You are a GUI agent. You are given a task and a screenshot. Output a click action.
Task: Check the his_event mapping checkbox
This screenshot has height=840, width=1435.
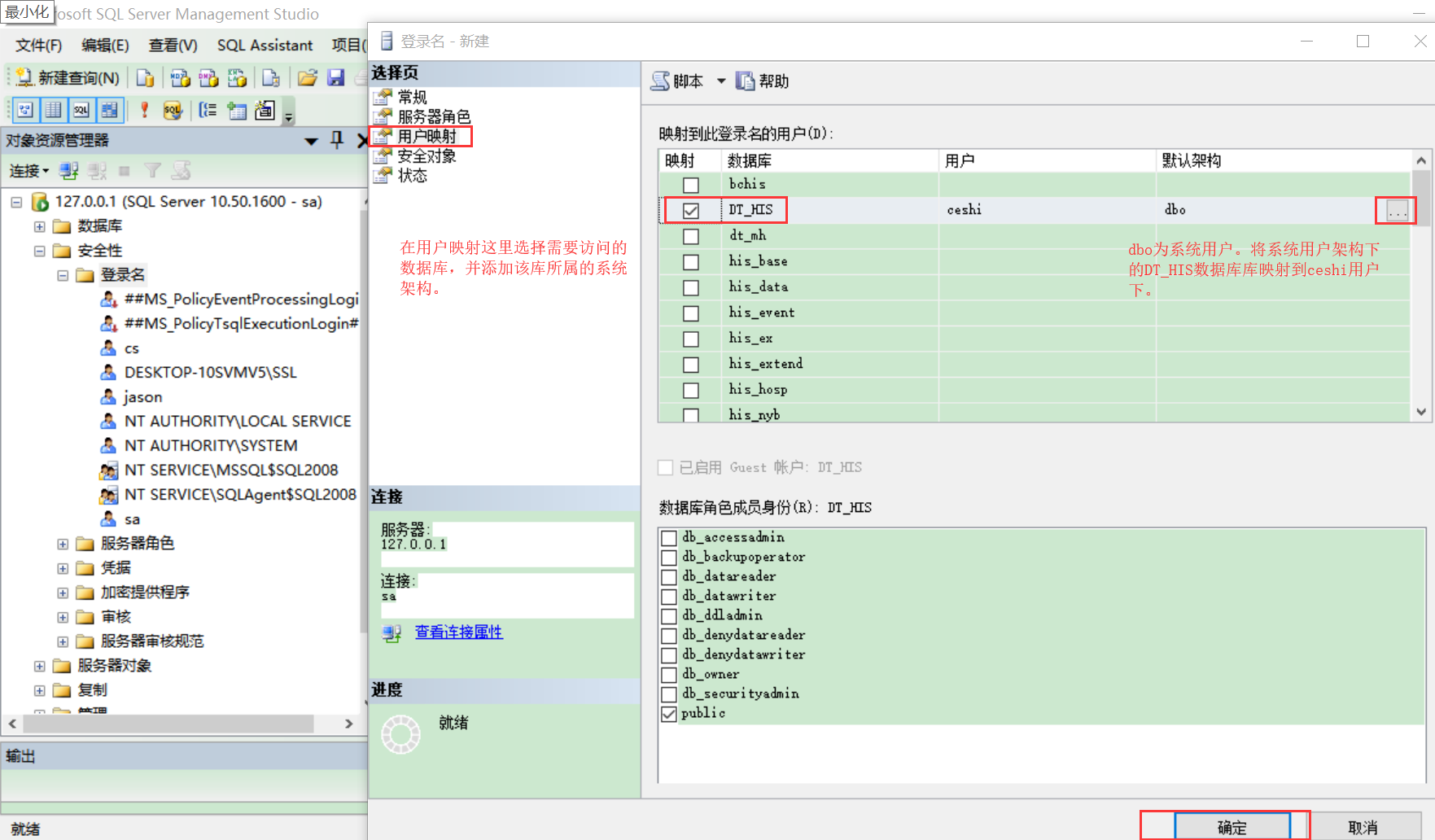pos(691,313)
